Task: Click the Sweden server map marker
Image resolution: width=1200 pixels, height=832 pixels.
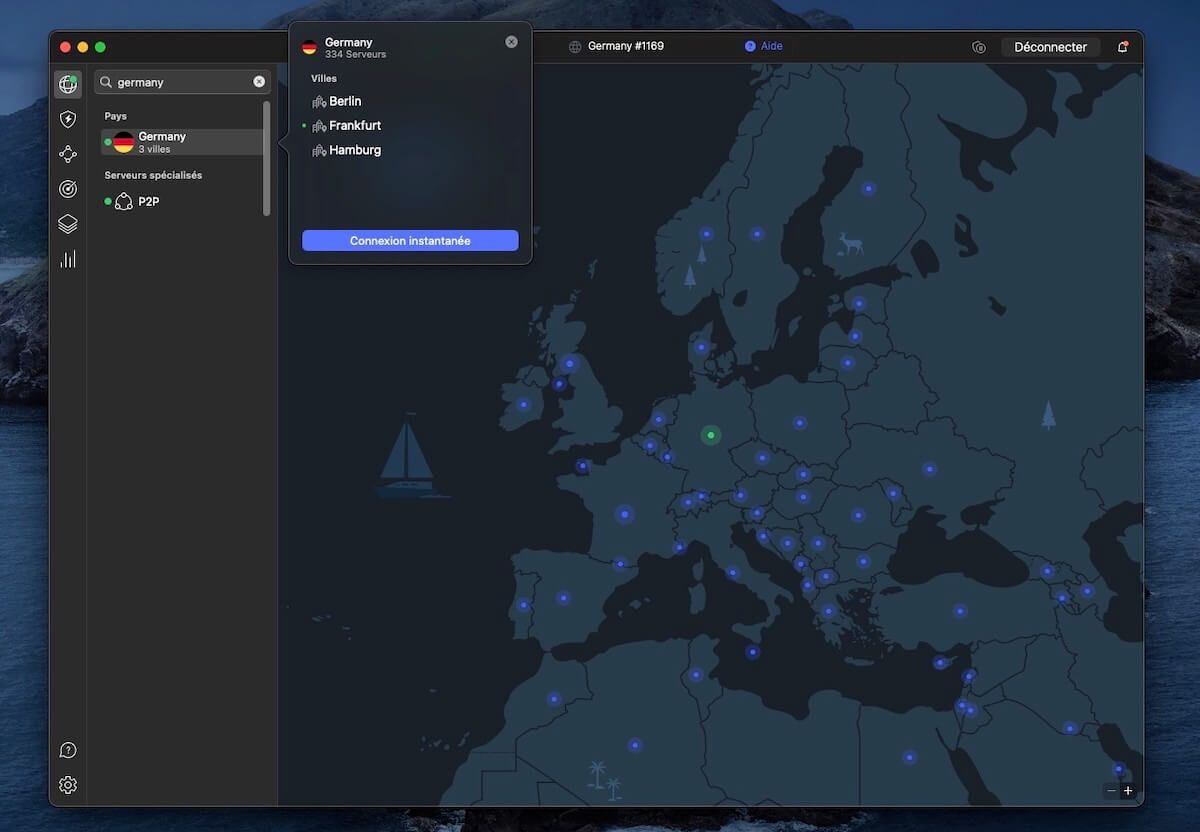Action: [x=757, y=234]
